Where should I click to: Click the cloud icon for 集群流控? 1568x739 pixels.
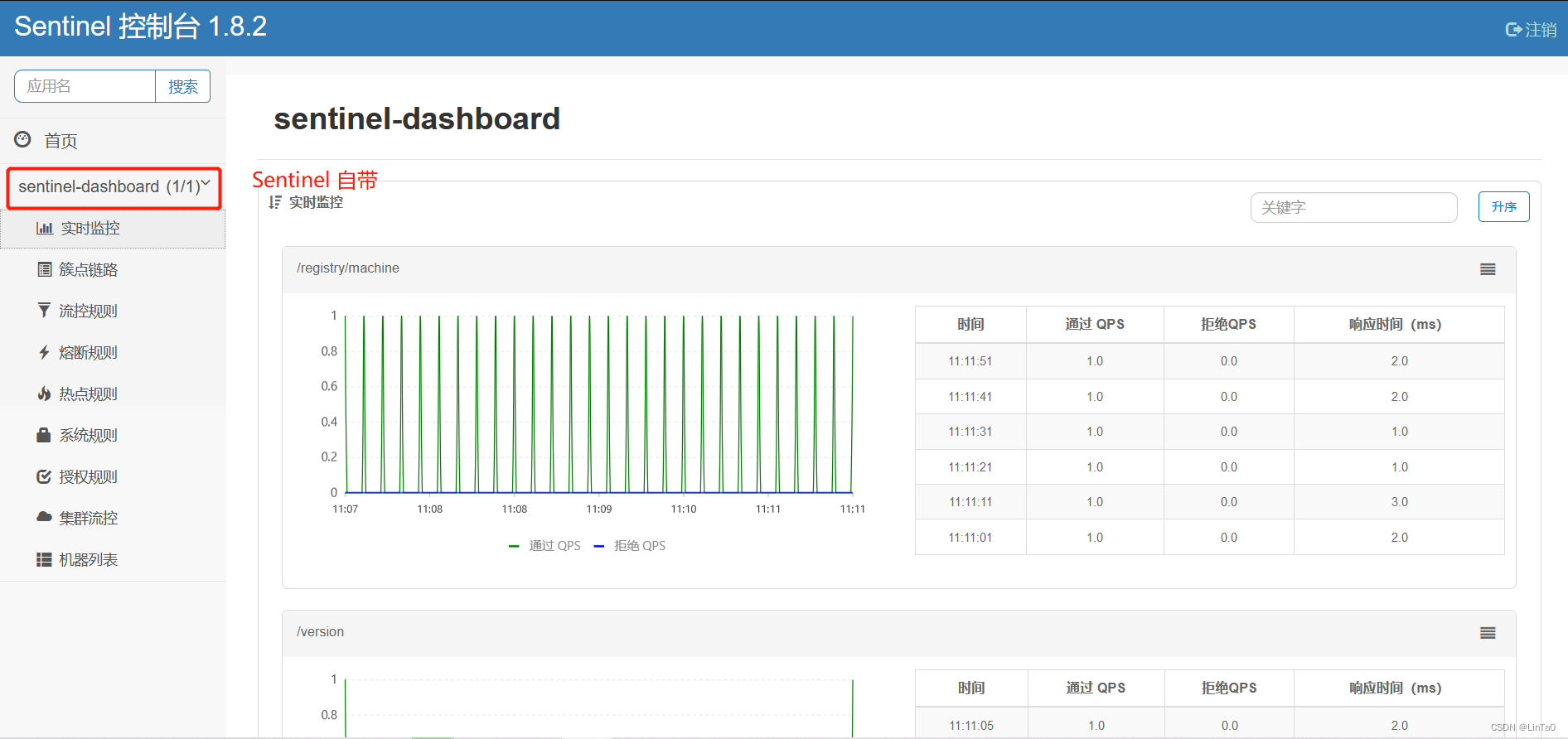(x=44, y=517)
